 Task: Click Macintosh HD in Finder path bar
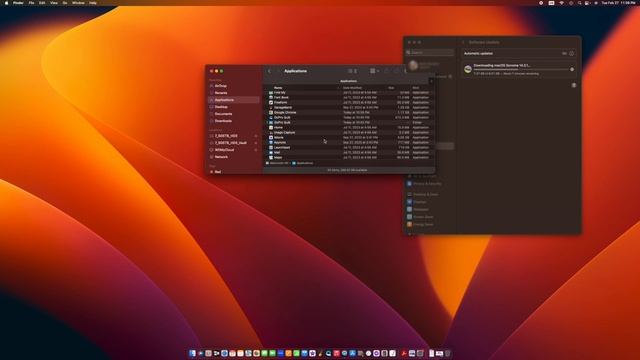pos(277,163)
